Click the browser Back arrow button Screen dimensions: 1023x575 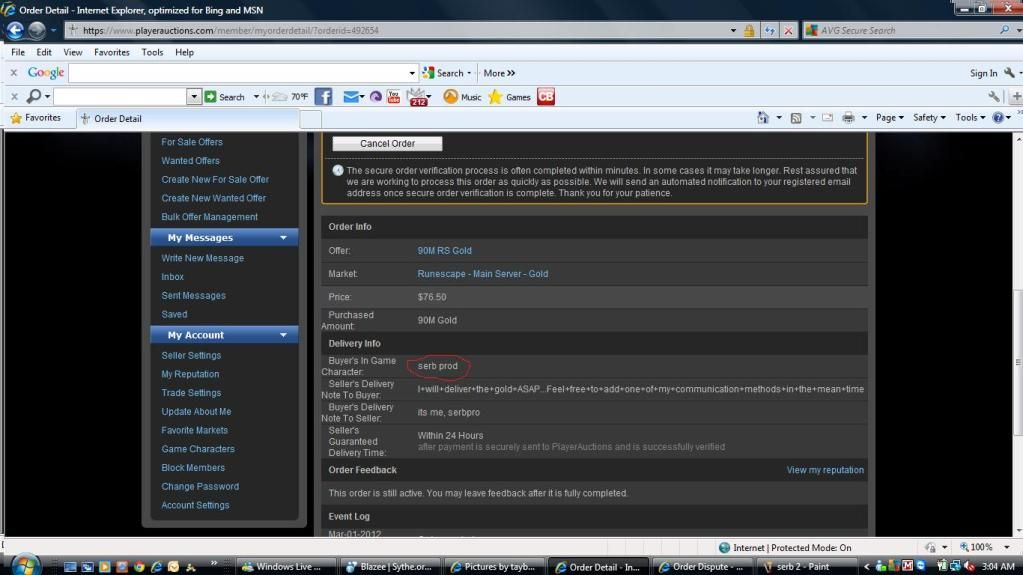tap(15, 30)
